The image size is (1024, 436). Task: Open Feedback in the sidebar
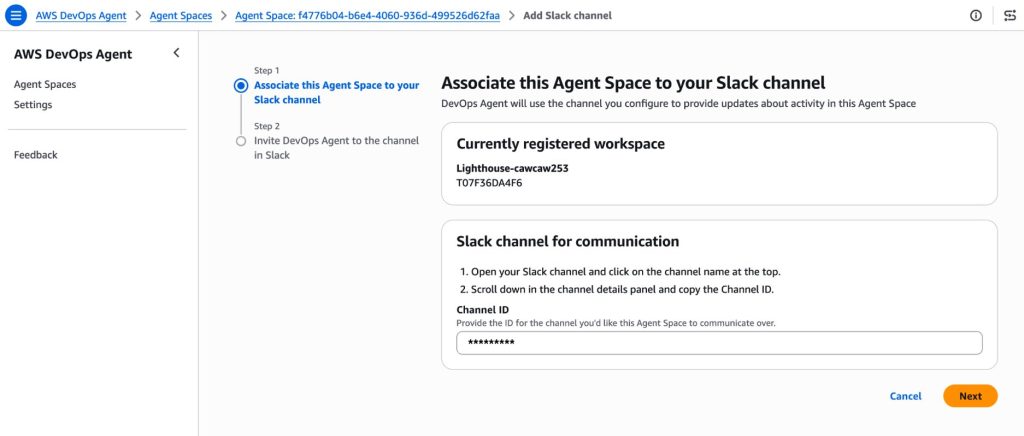pyautogui.click(x=36, y=155)
